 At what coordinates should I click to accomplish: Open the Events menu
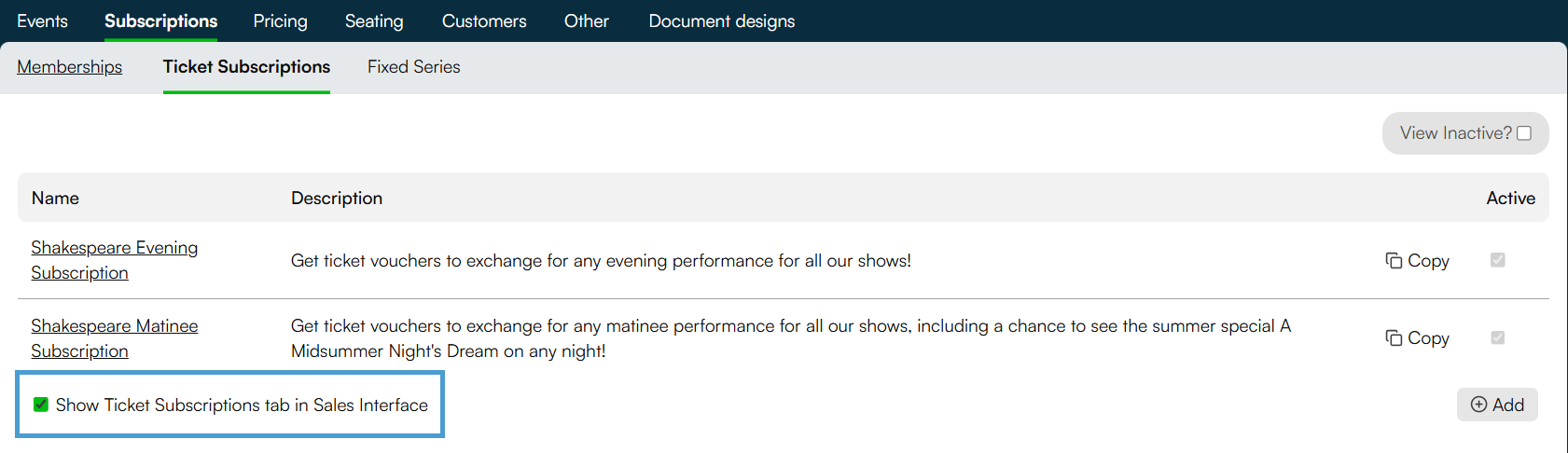click(42, 21)
